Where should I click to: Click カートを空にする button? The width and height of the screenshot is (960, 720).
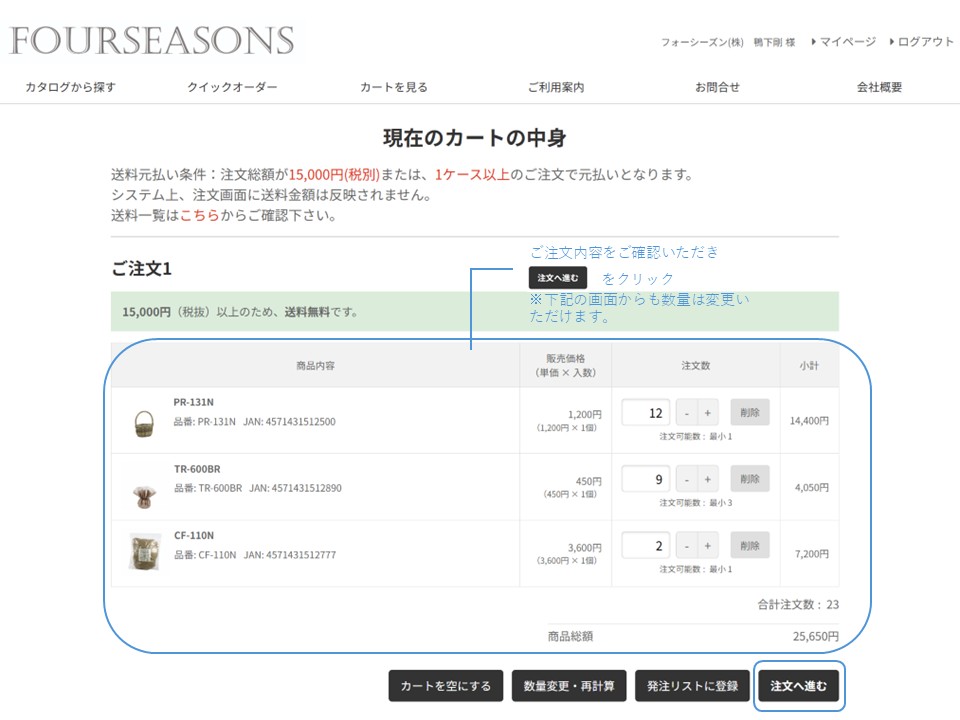(445, 686)
